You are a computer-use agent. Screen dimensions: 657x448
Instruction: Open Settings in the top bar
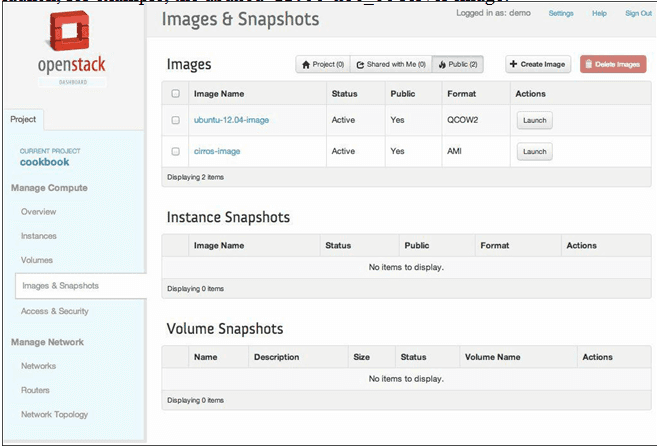click(561, 14)
